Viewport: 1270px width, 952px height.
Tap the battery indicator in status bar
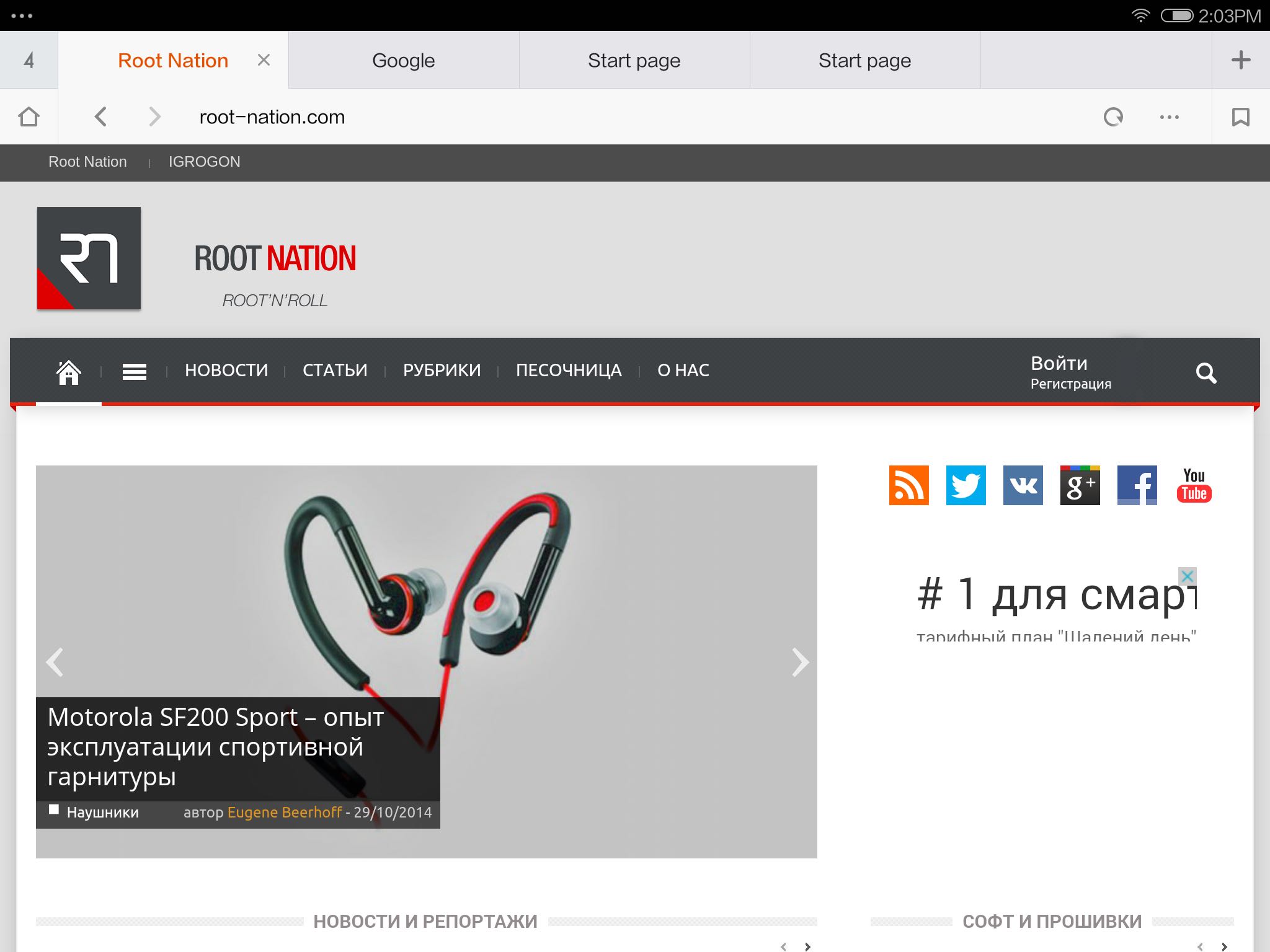(1177, 15)
